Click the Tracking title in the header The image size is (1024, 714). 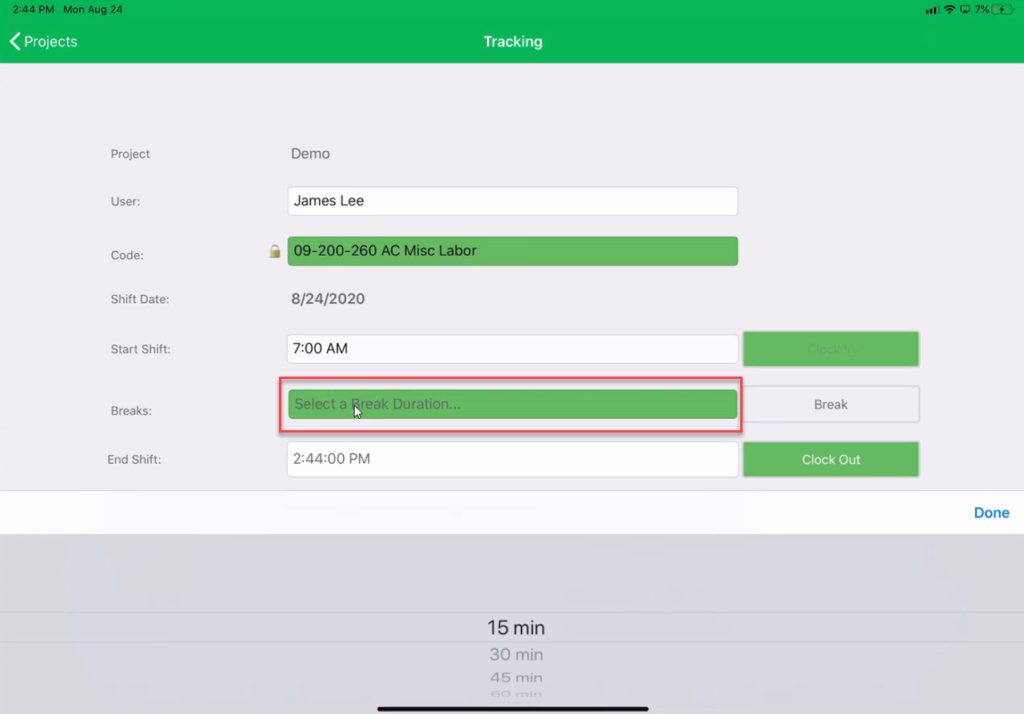(x=512, y=41)
